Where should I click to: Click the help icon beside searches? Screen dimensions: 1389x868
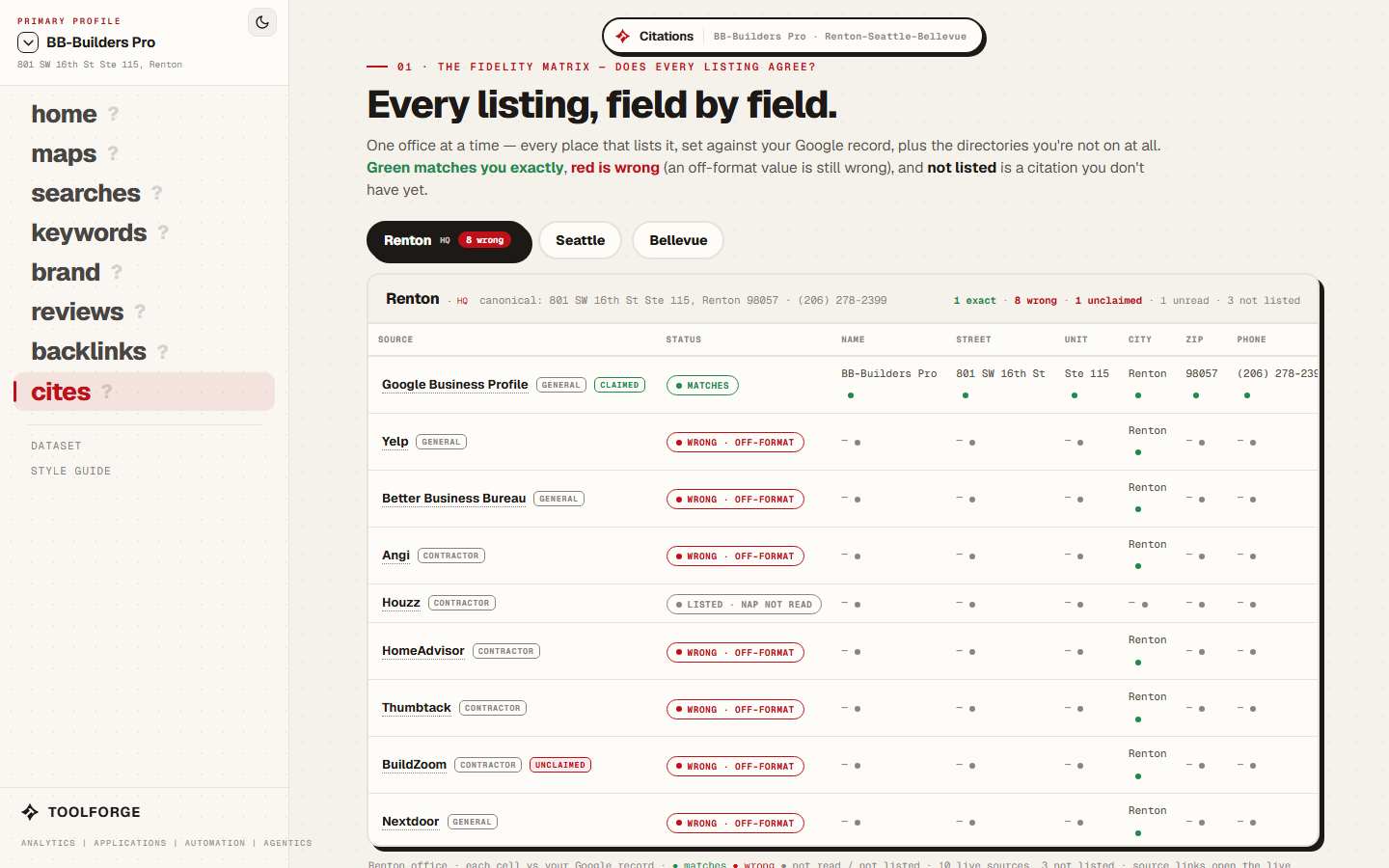(x=157, y=193)
